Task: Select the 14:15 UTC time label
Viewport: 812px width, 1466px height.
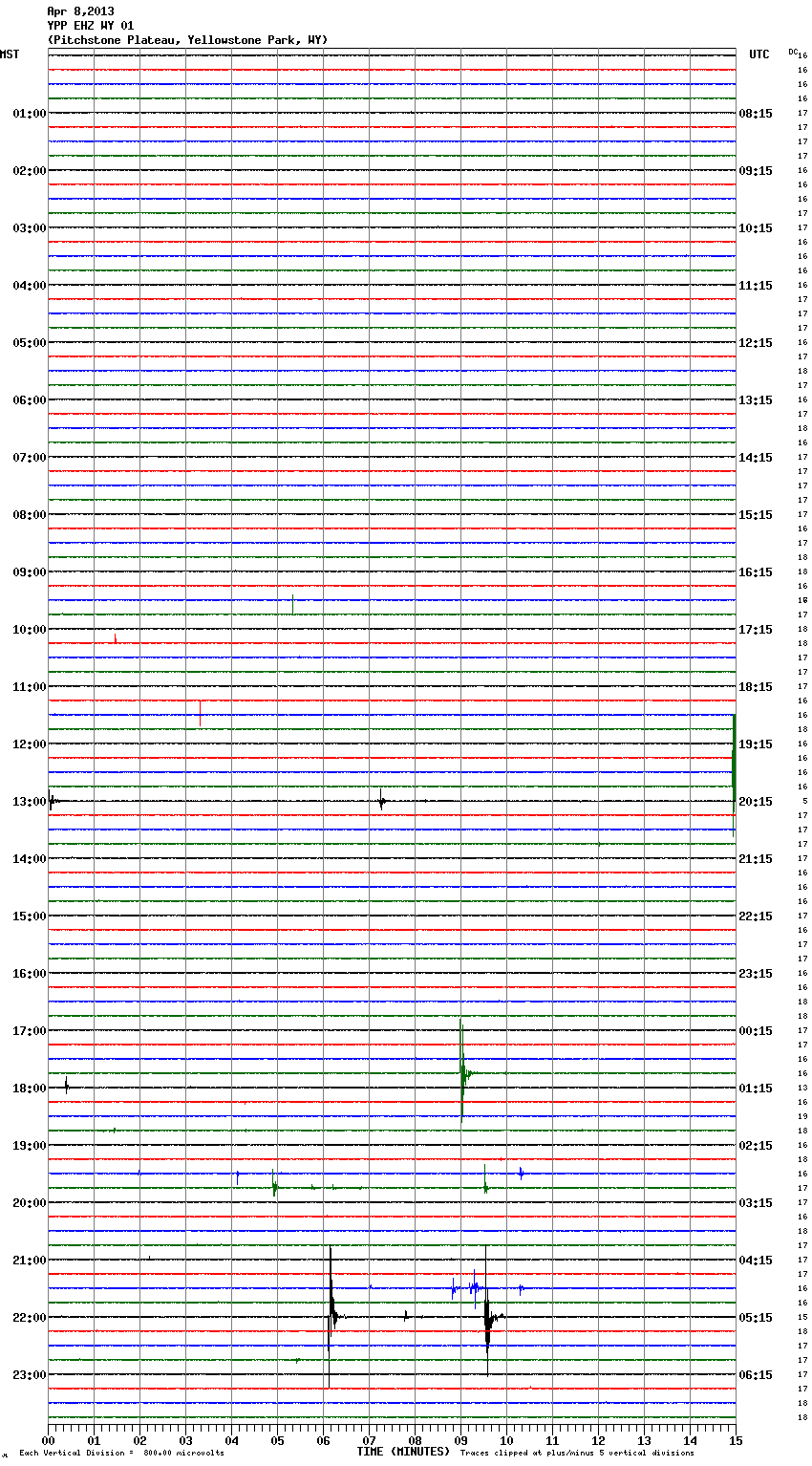Action: point(756,458)
